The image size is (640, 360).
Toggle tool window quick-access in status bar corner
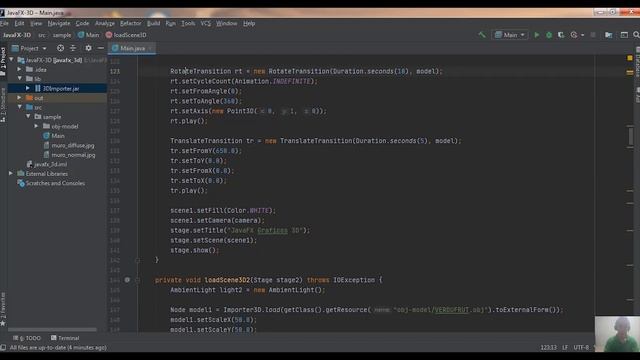tap(3, 348)
